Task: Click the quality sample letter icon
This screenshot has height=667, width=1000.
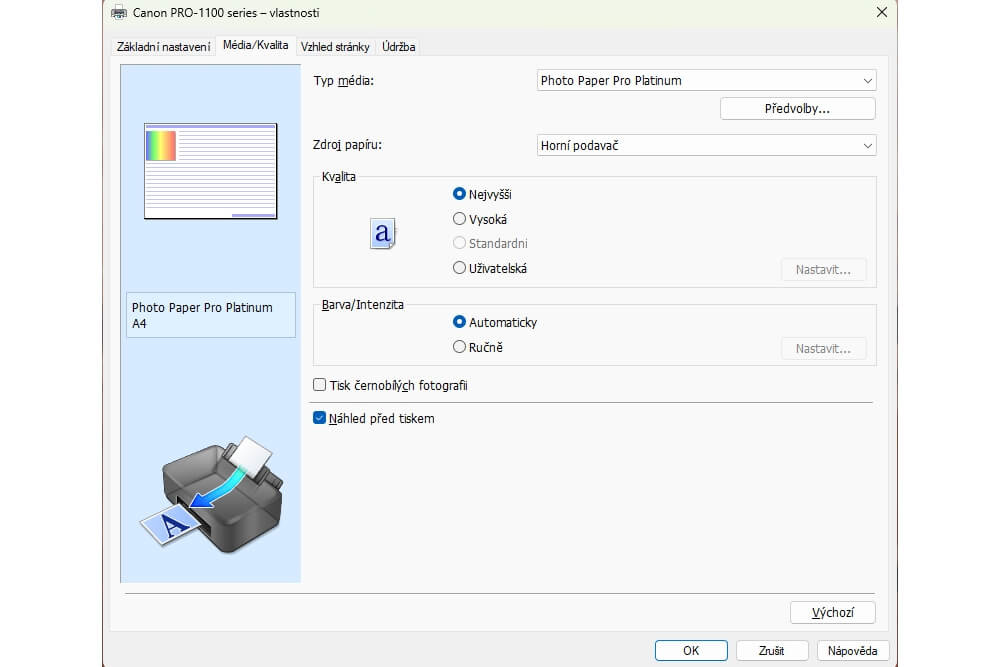Action: point(382,234)
